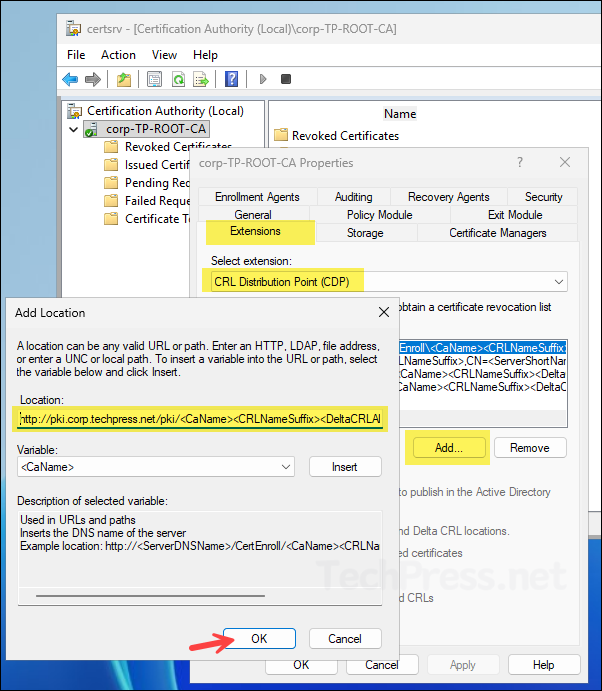Click OK at the bottom of Properties dialog
602x691 pixels.
coord(301,665)
